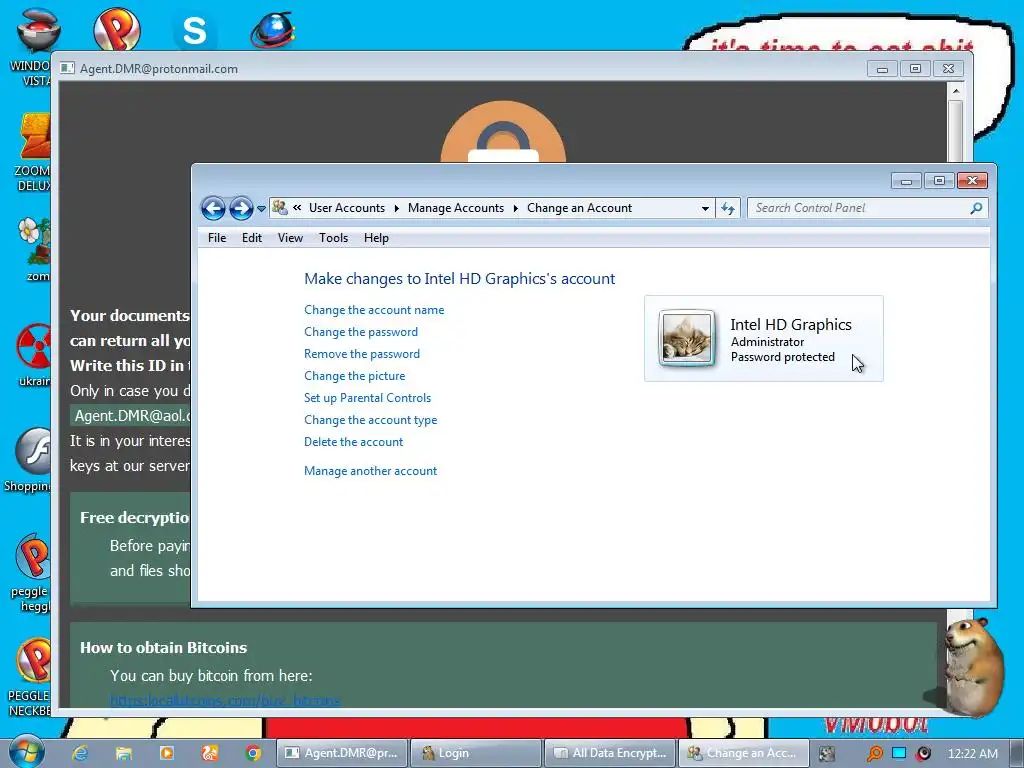Image resolution: width=1024 pixels, height=768 pixels.
Task: Click the cat account picture thumbnail
Action: click(x=686, y=338)
